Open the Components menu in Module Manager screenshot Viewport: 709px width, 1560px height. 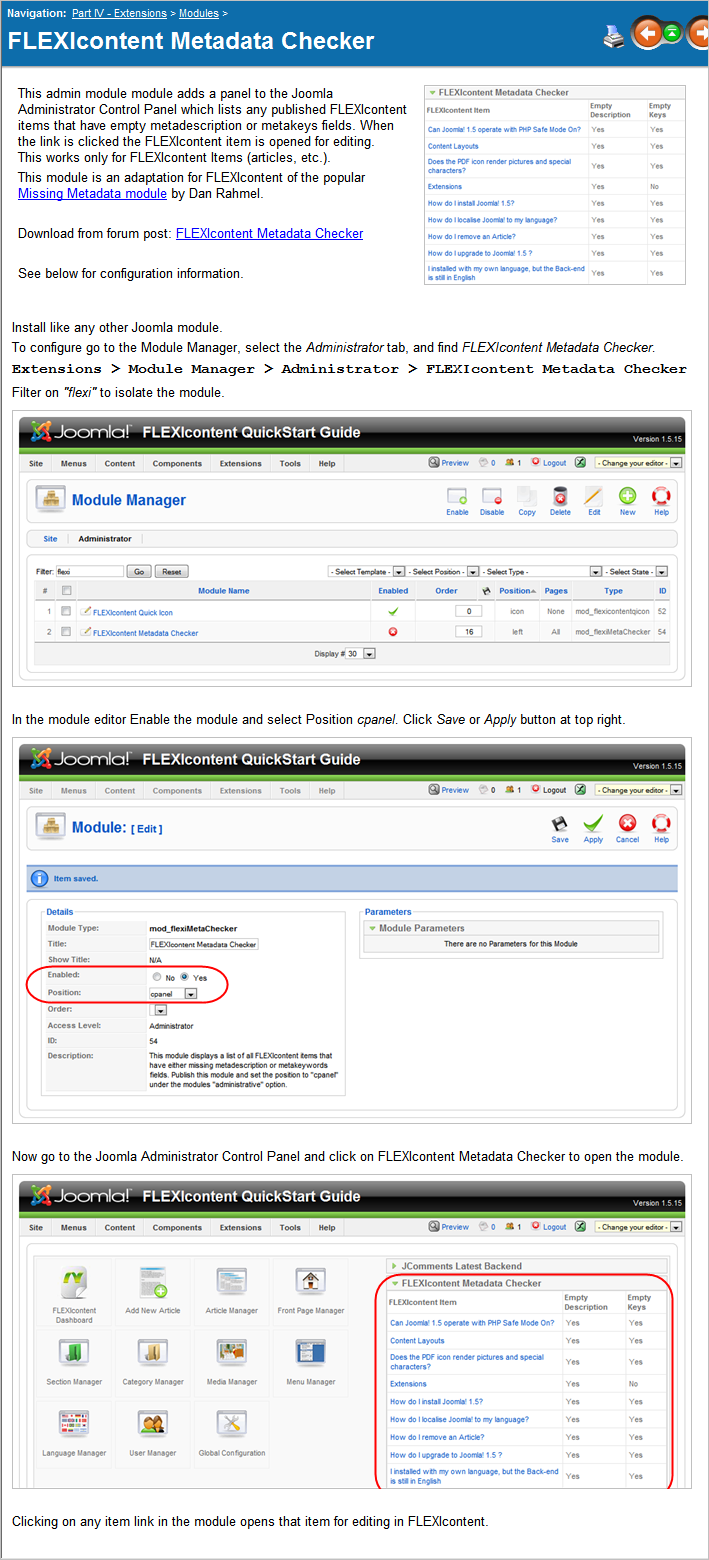pos(177,463)
